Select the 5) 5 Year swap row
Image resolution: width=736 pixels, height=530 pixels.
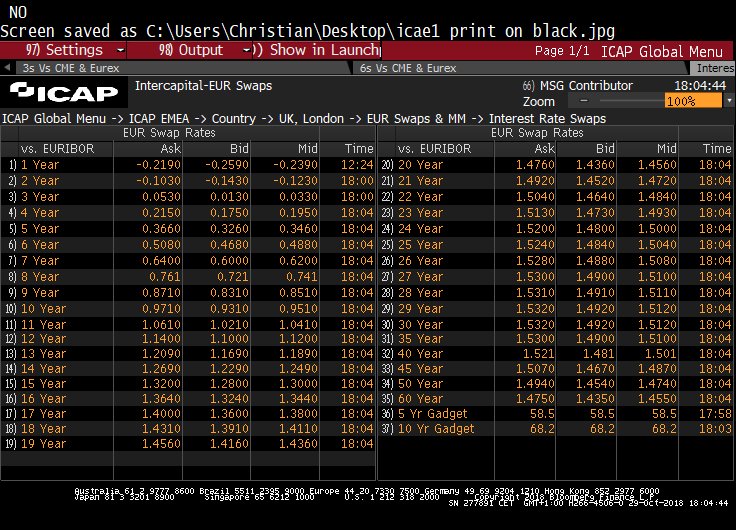tap(188, 229)
